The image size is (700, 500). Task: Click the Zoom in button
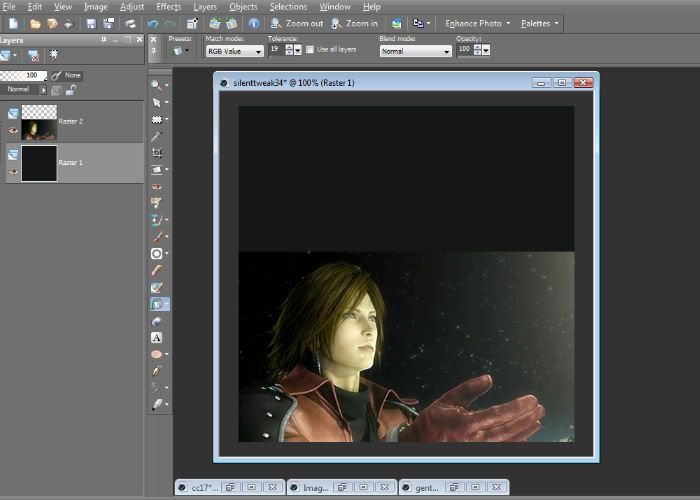pos(354,24)
